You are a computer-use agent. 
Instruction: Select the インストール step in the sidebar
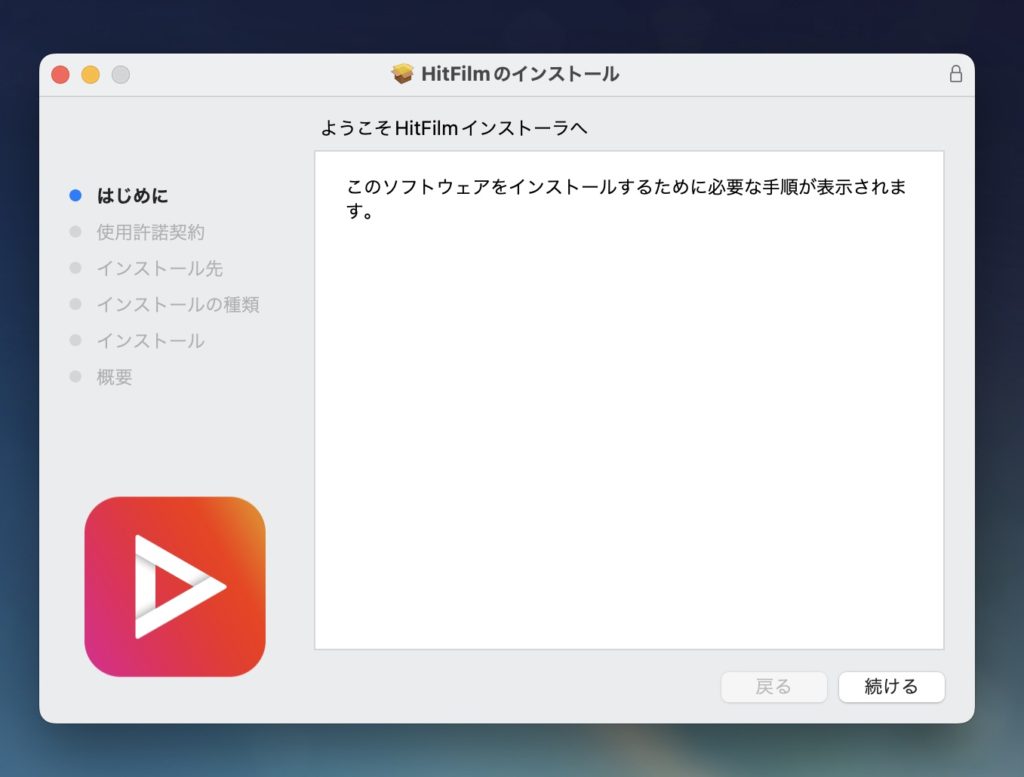pyautogui.click(x=150, y=341)
